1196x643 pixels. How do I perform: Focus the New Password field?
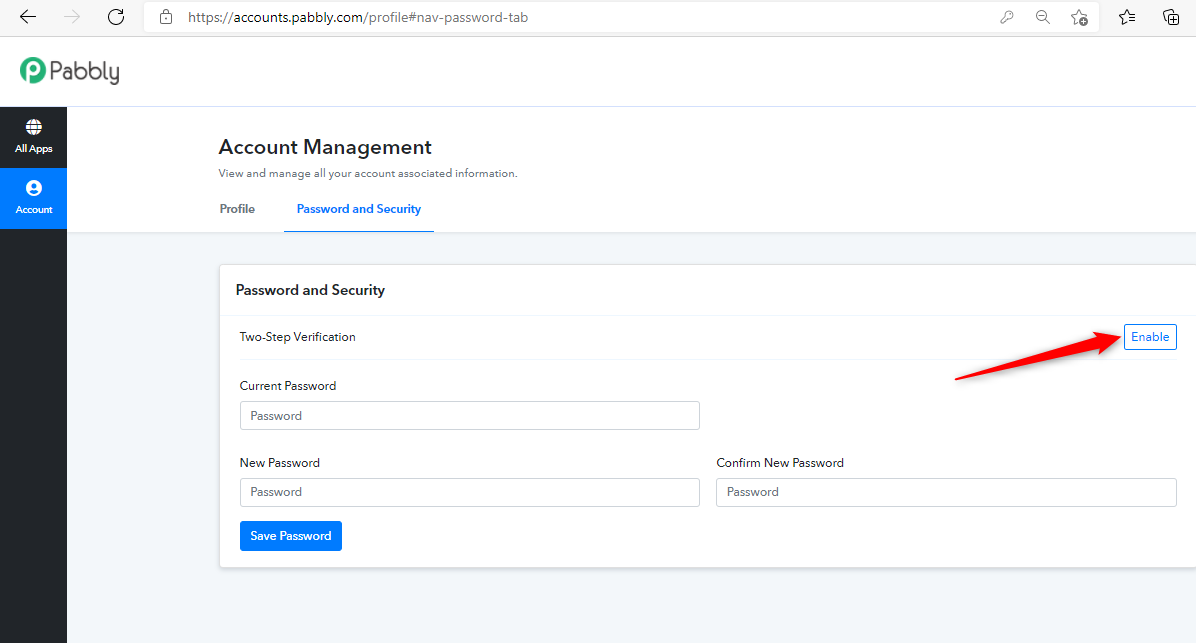tap(470, 492)
